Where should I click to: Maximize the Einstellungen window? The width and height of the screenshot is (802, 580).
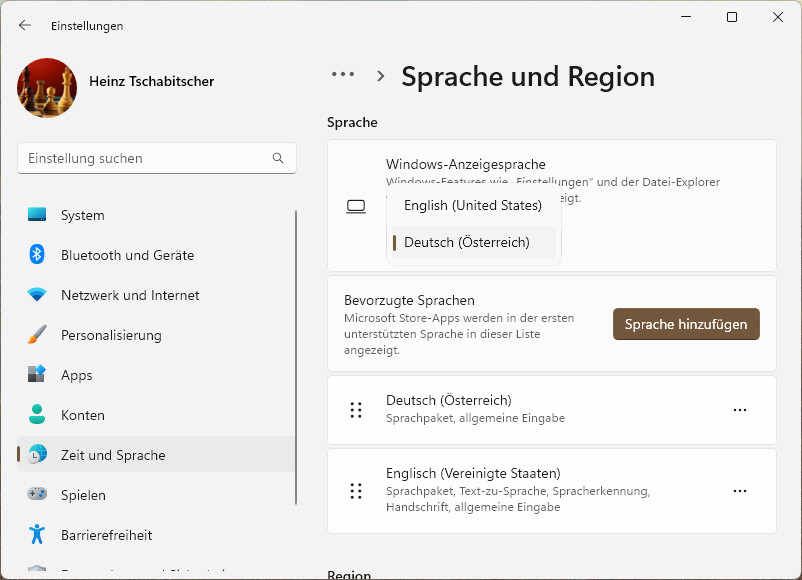pos(732,17)
